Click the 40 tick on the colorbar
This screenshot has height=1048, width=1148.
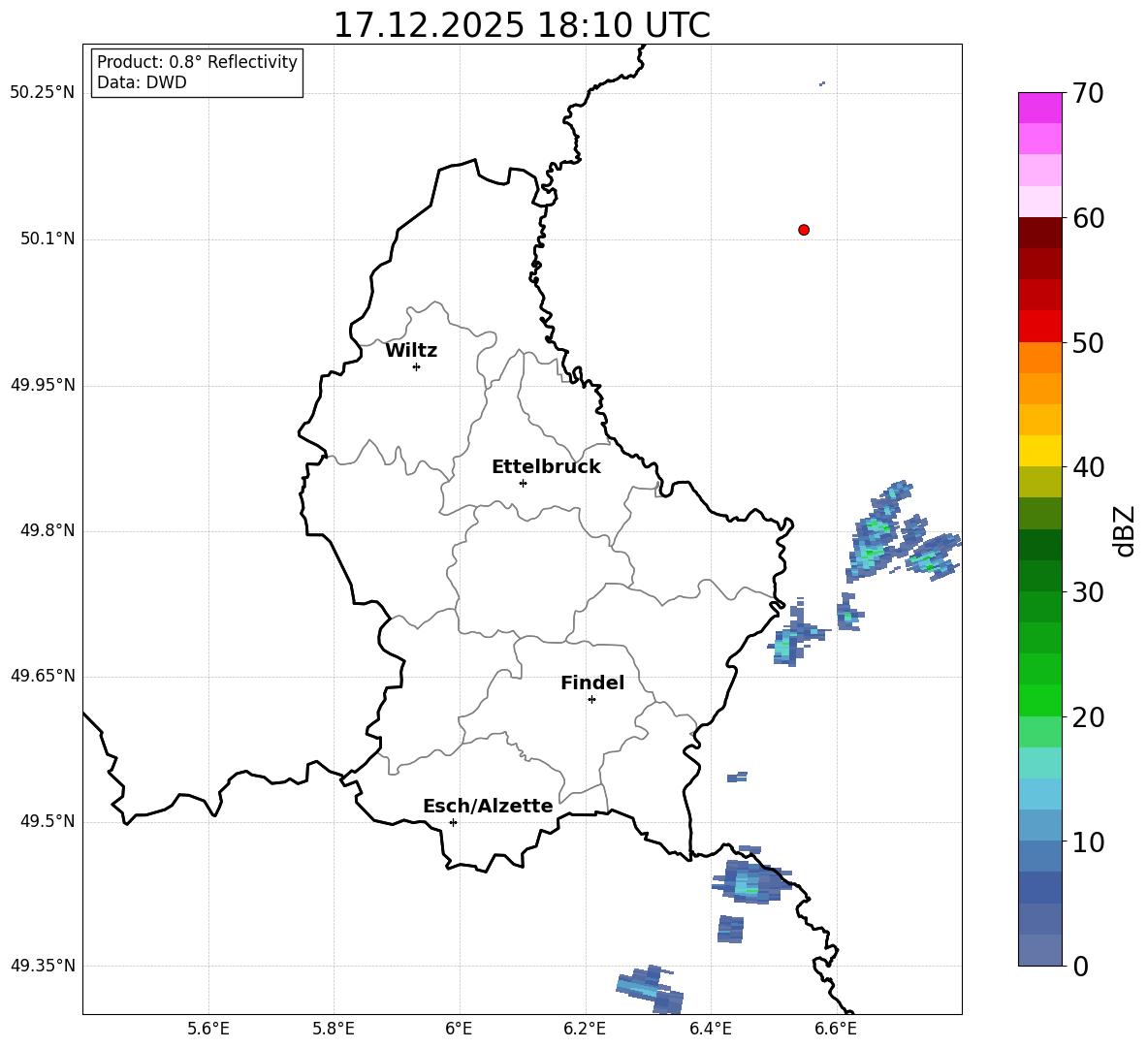(x=1088, y=467)
